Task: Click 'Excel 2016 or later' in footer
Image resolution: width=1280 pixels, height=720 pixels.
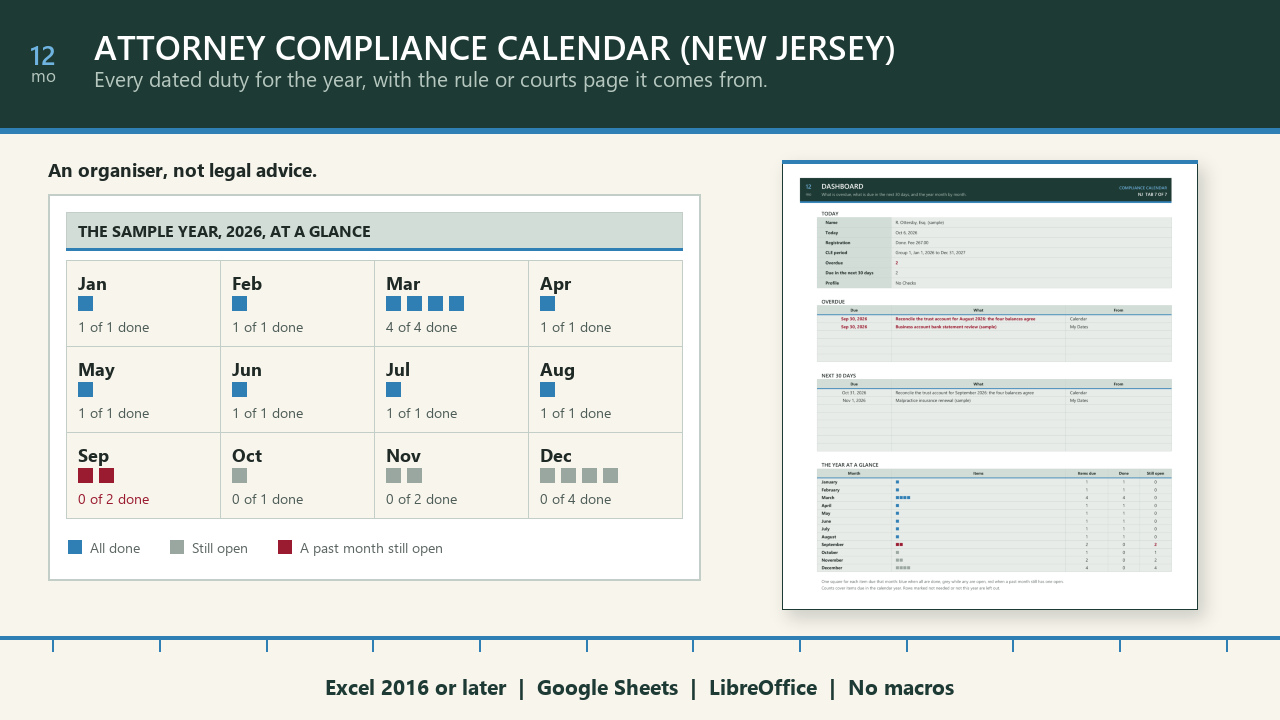Action: pos(415,688)
